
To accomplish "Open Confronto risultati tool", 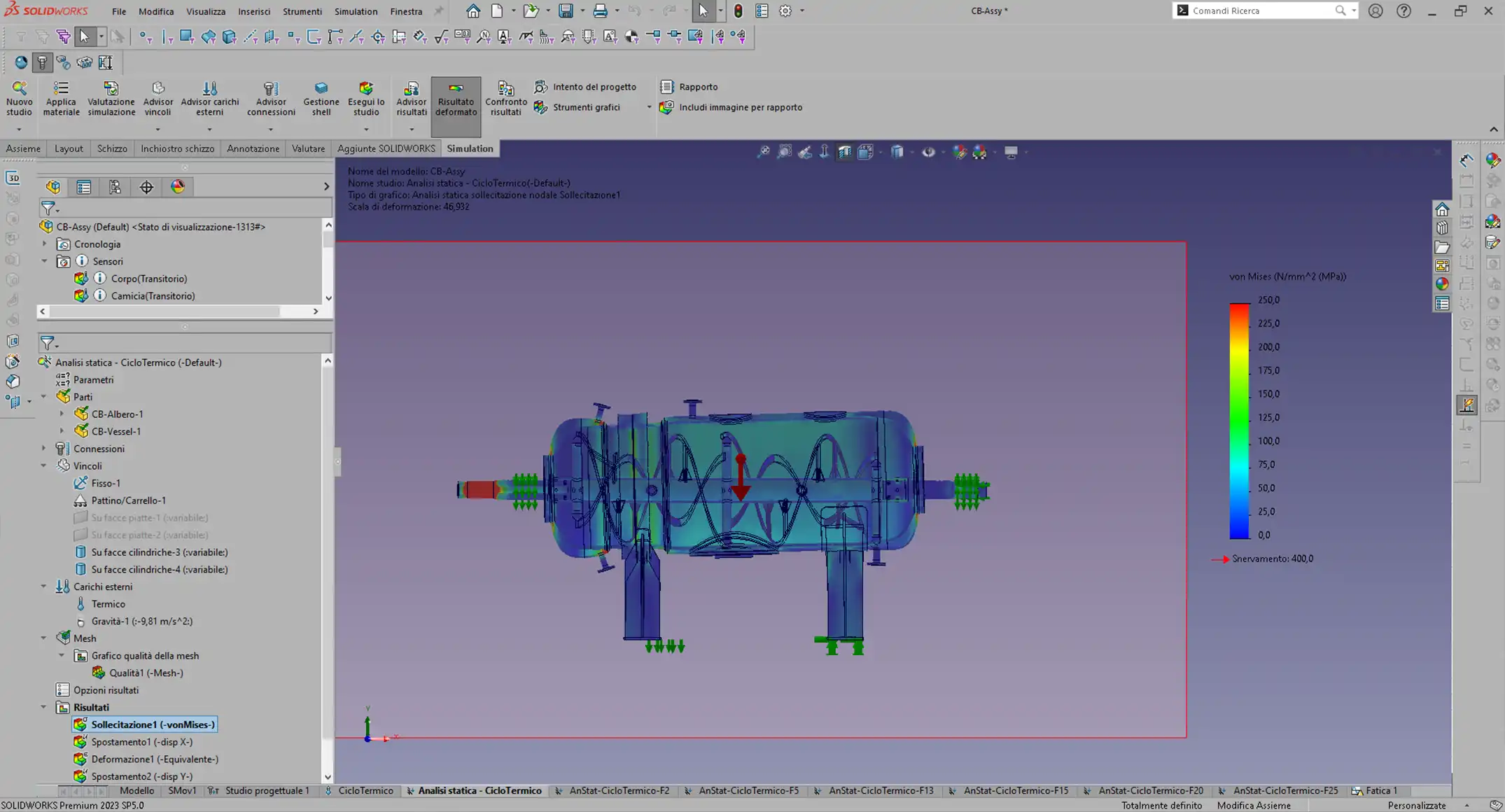I will tap(506, 97).
